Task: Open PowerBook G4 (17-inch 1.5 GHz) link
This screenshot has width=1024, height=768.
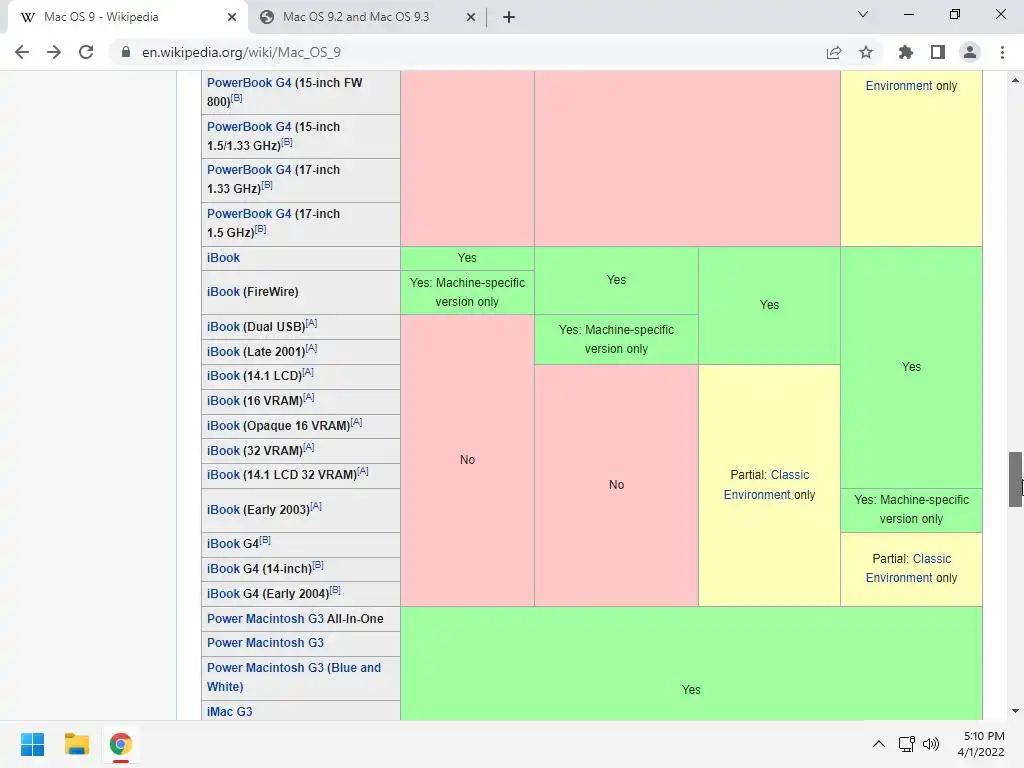Action: [249, 214]
